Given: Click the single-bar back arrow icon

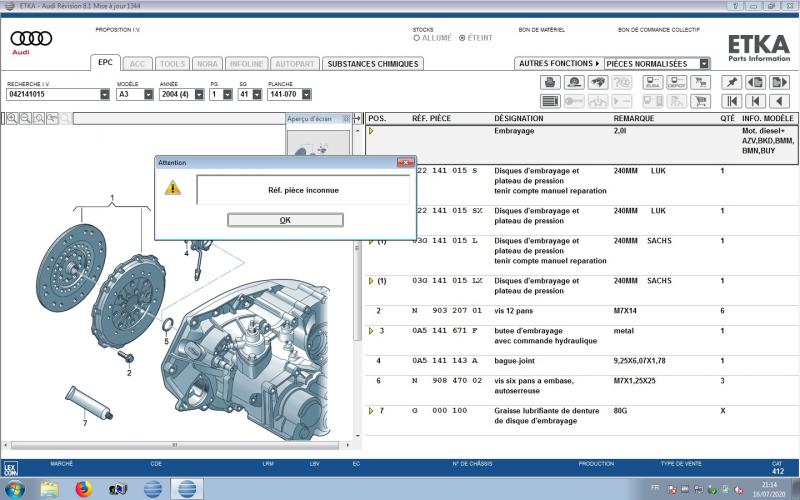Looking at the screenshot, I should point(756,101).
